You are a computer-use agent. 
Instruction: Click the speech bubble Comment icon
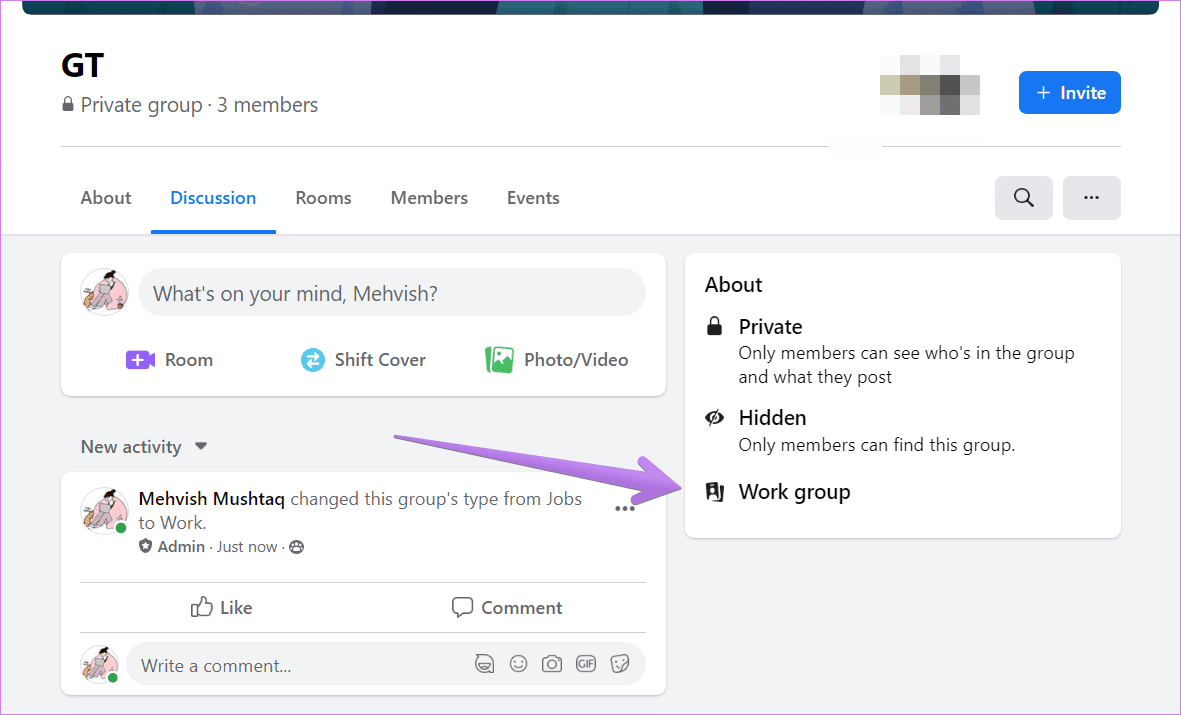[462, 607]
